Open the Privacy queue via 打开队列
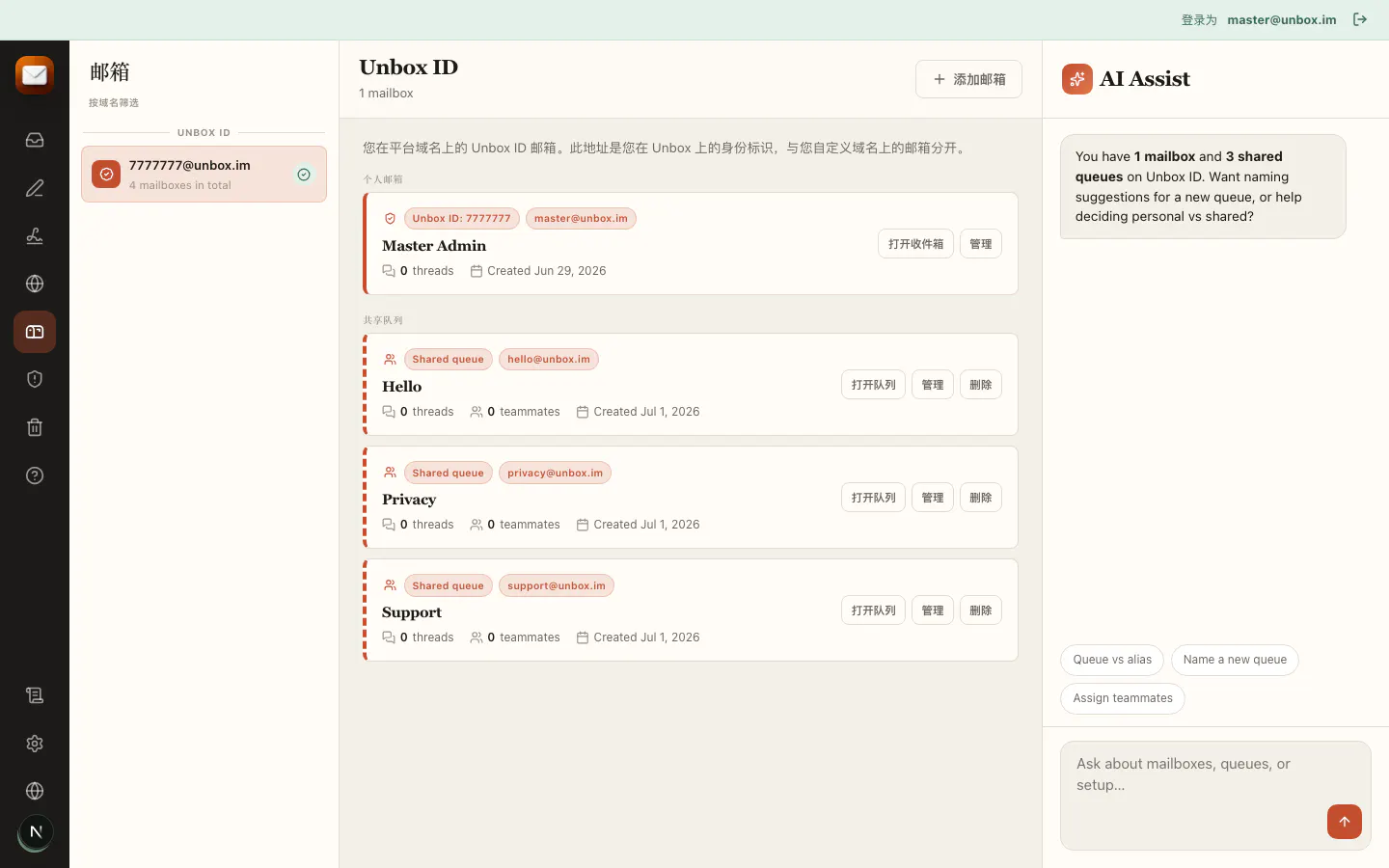Image resolution: width=1389 pixels, height=868 pixels. click(x=873, y=498)
